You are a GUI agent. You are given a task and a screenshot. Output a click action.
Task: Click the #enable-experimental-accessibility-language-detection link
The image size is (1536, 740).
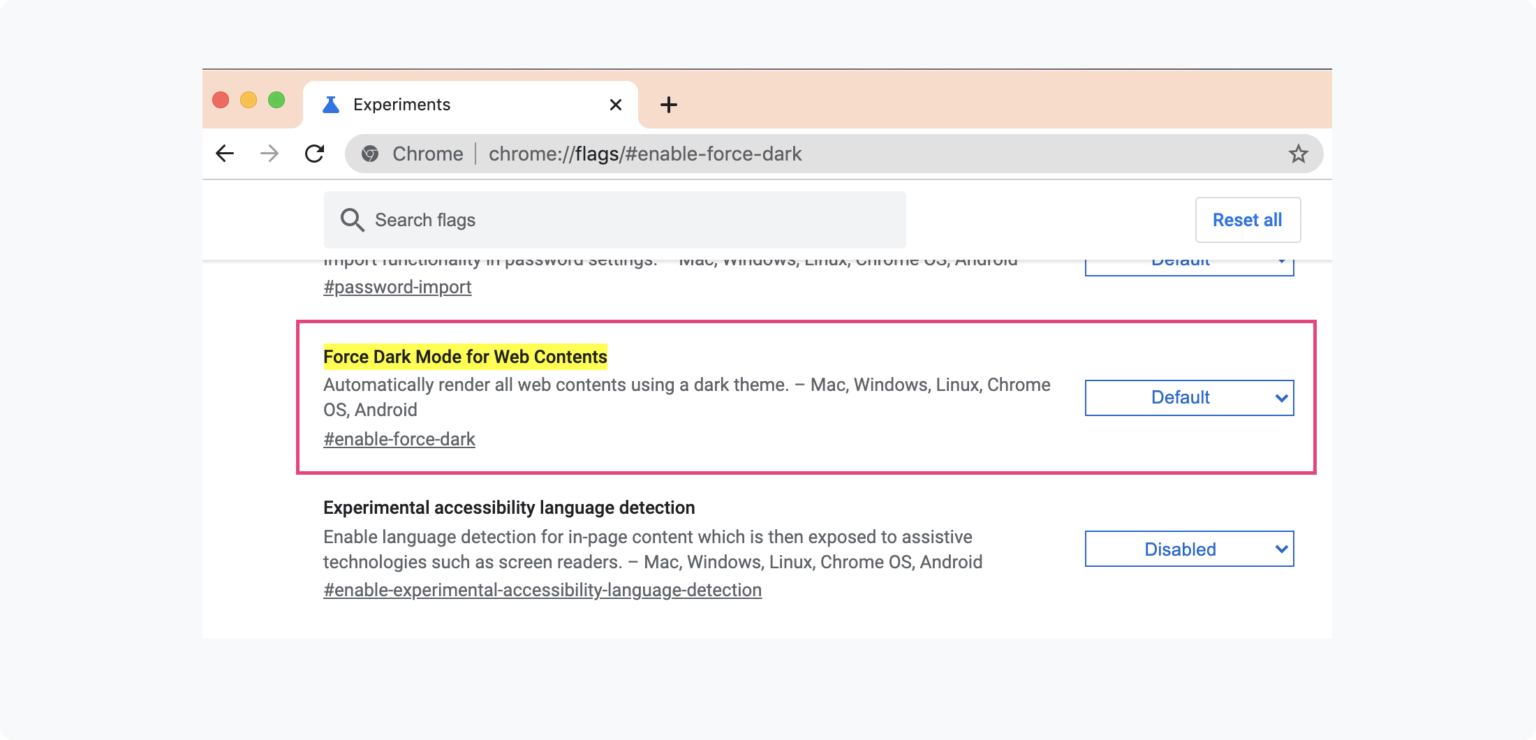542,590
